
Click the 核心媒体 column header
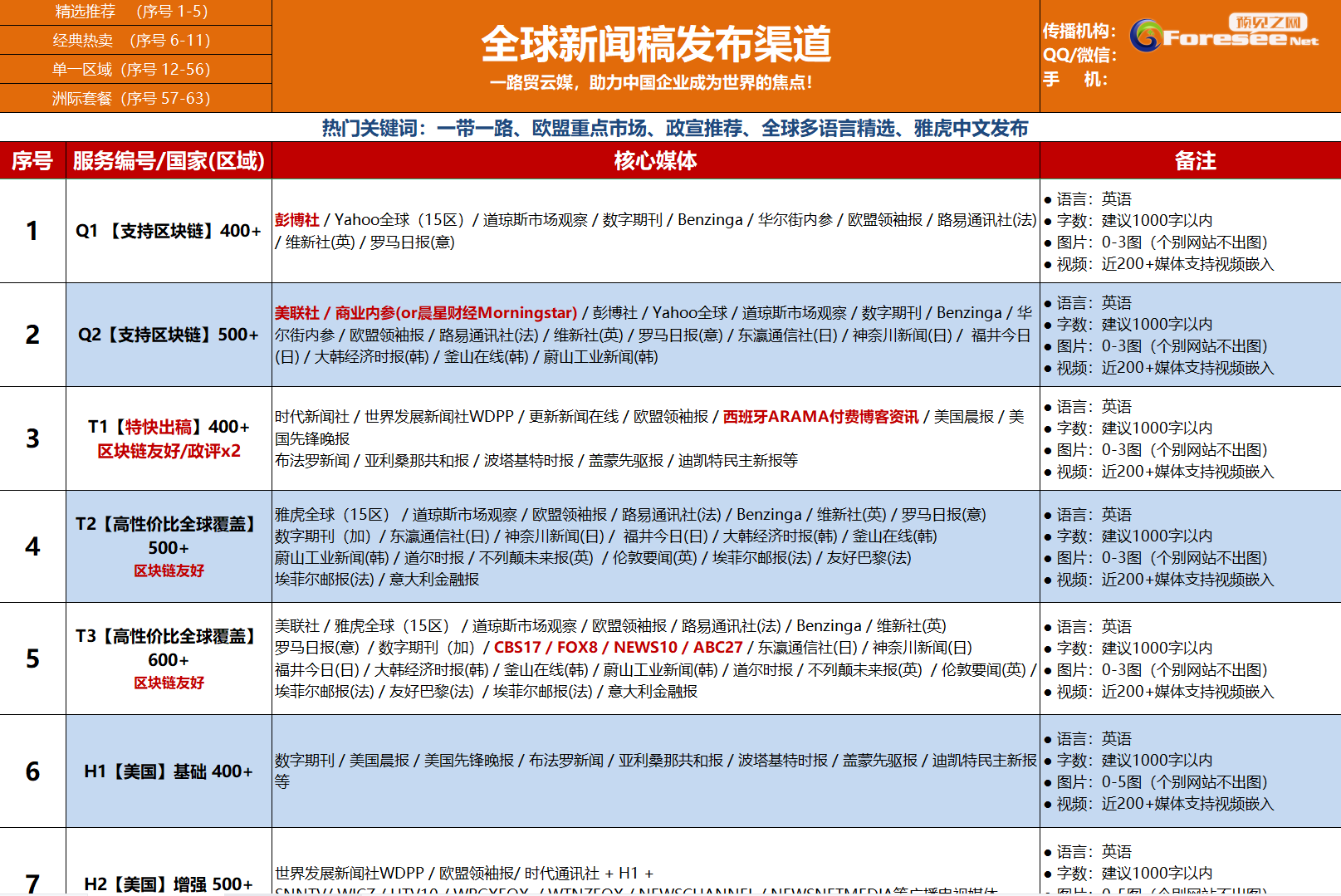click(x=655, y=161)
